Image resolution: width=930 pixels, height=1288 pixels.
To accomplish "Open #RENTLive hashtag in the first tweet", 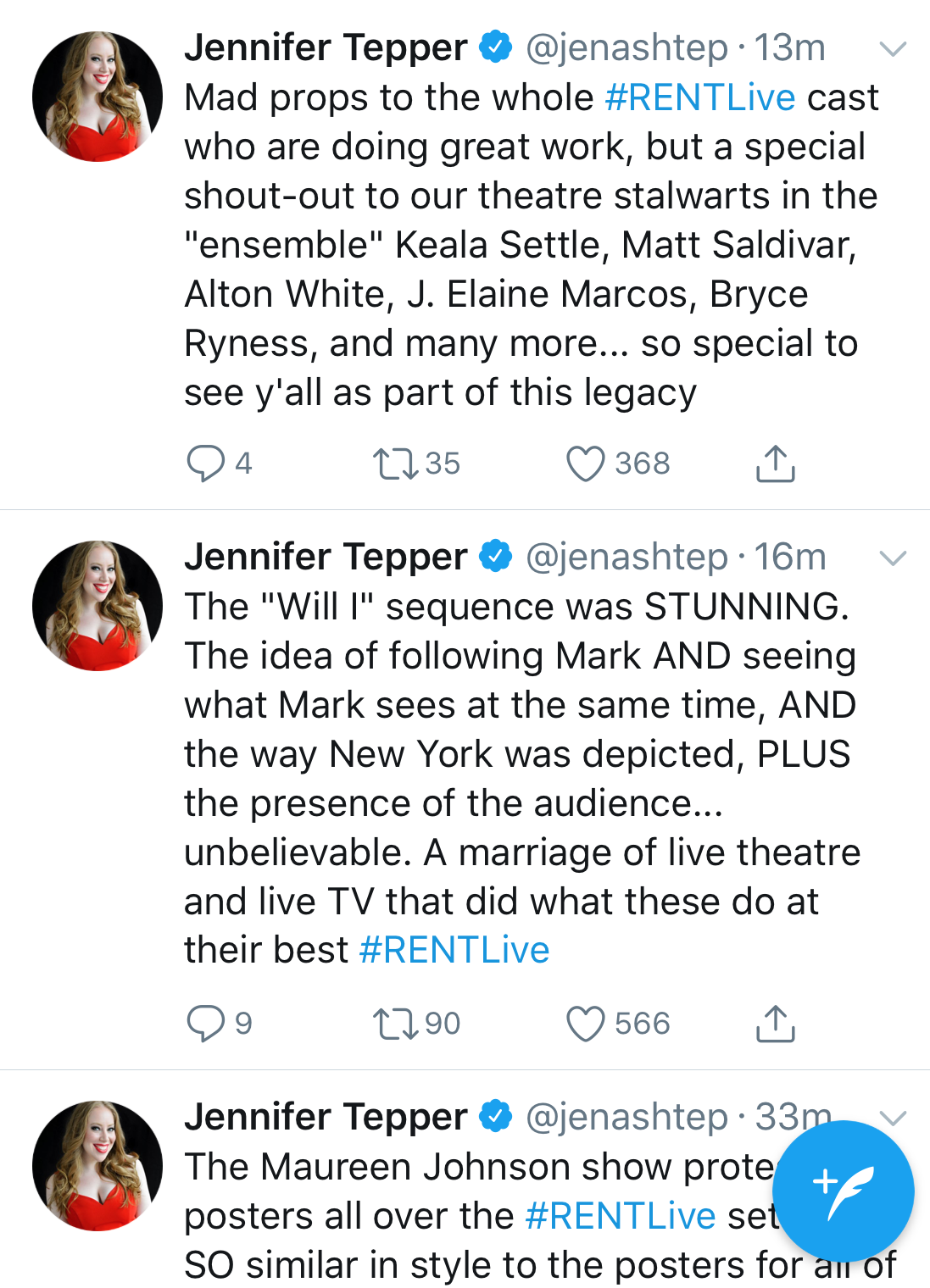I will [700, 97].
